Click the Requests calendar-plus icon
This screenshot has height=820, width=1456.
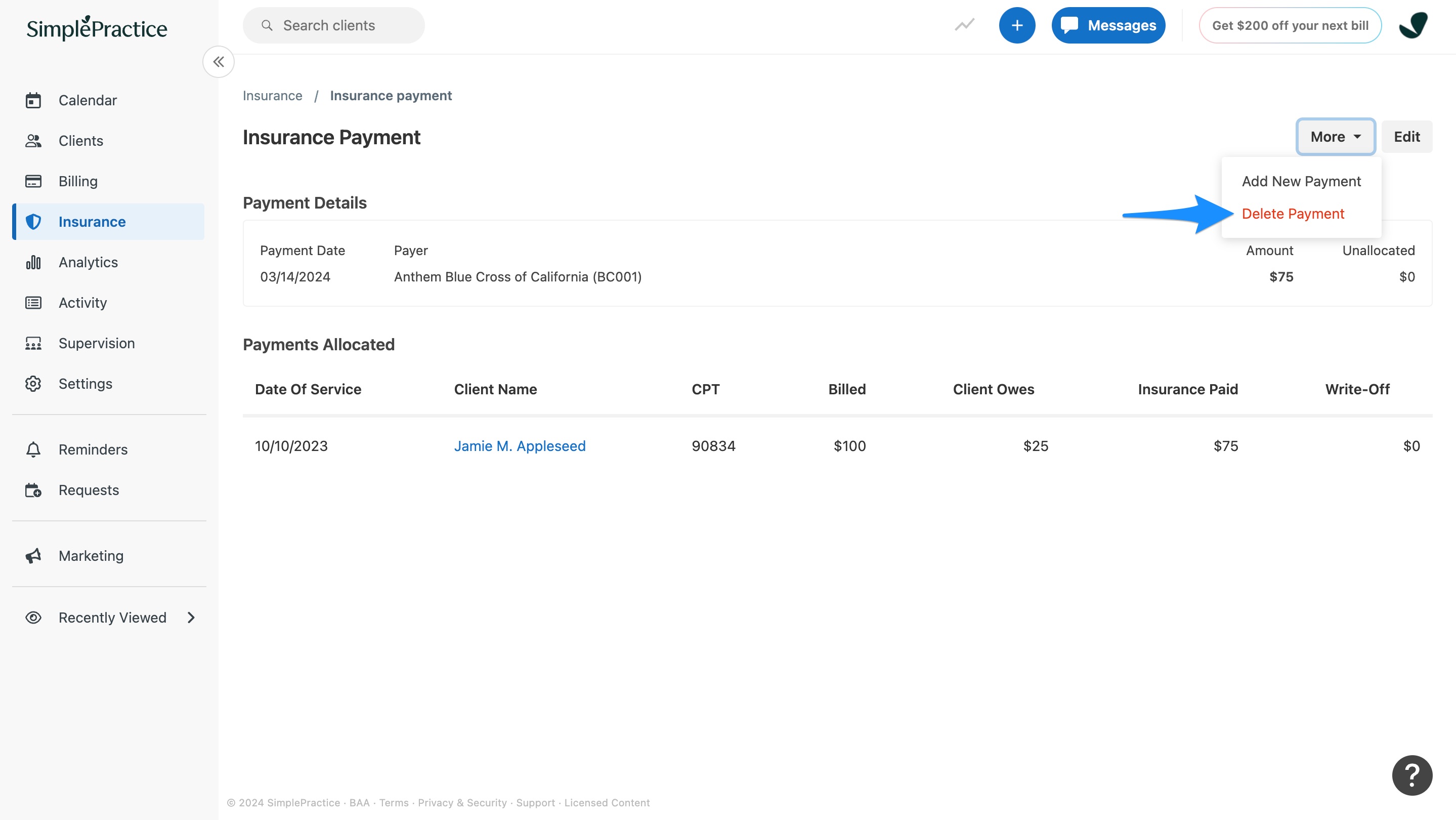tap(33, 490)
